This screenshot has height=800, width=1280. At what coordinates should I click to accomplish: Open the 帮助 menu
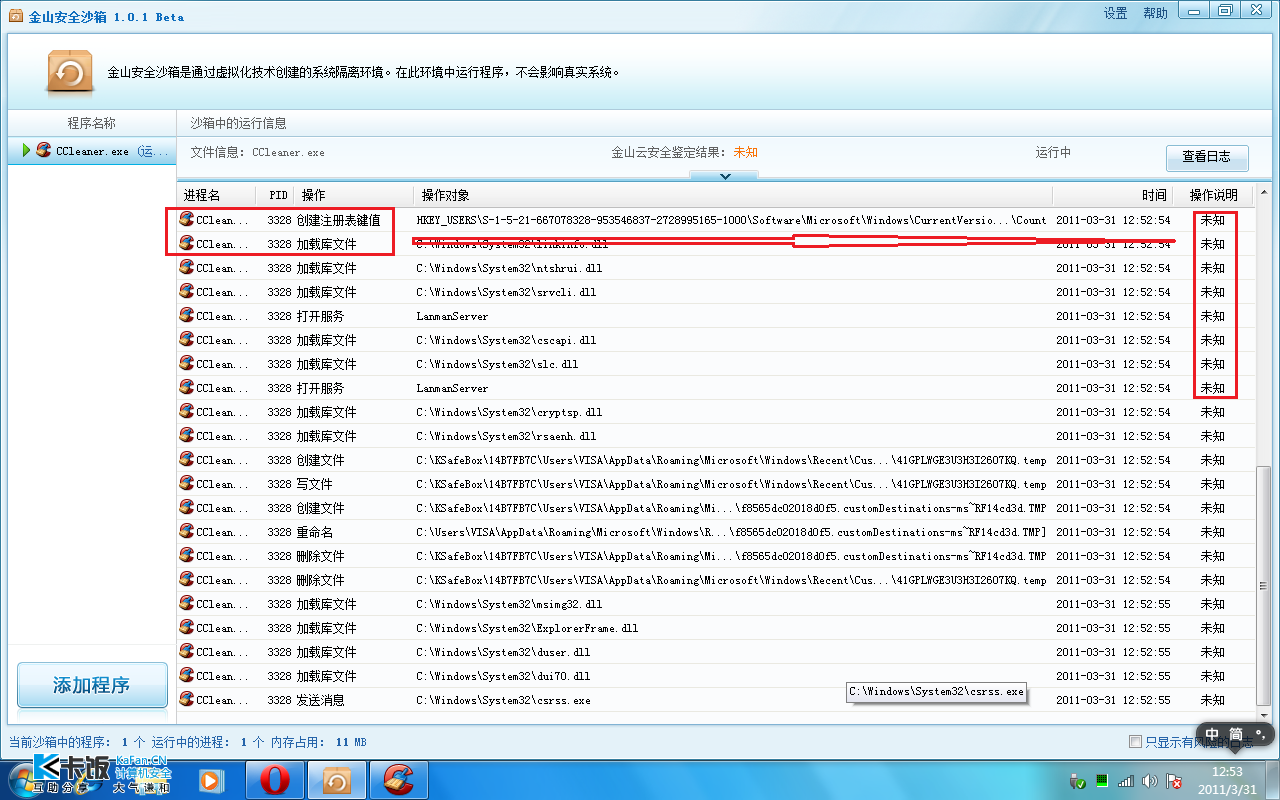coord(1155,14)
